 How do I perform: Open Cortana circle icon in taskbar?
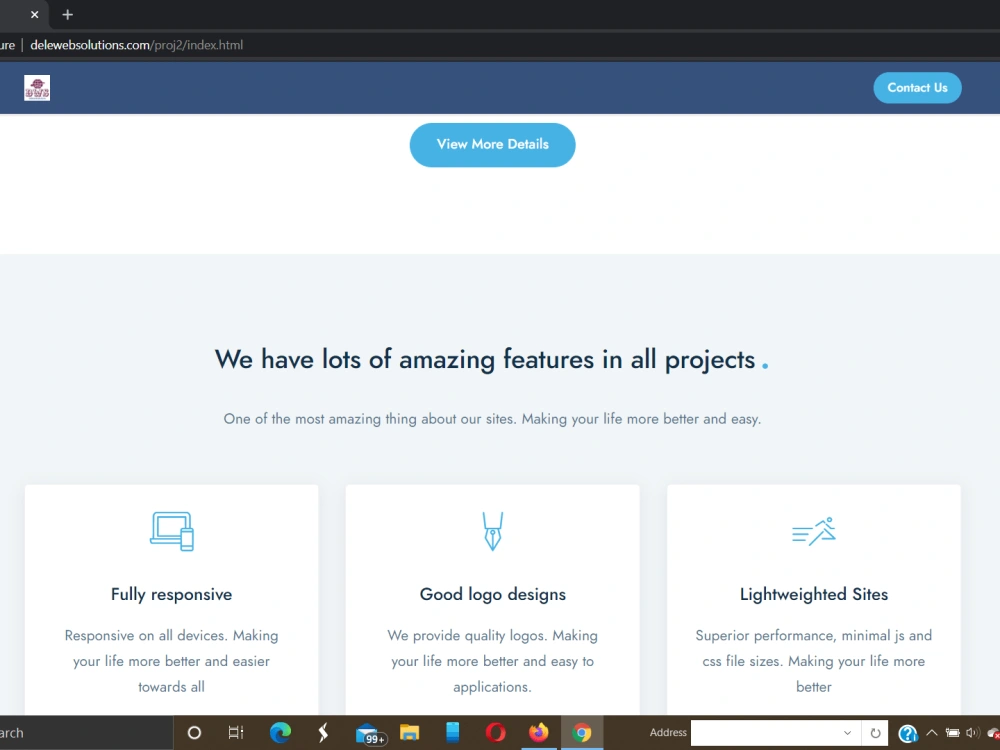tap(195, 733)
